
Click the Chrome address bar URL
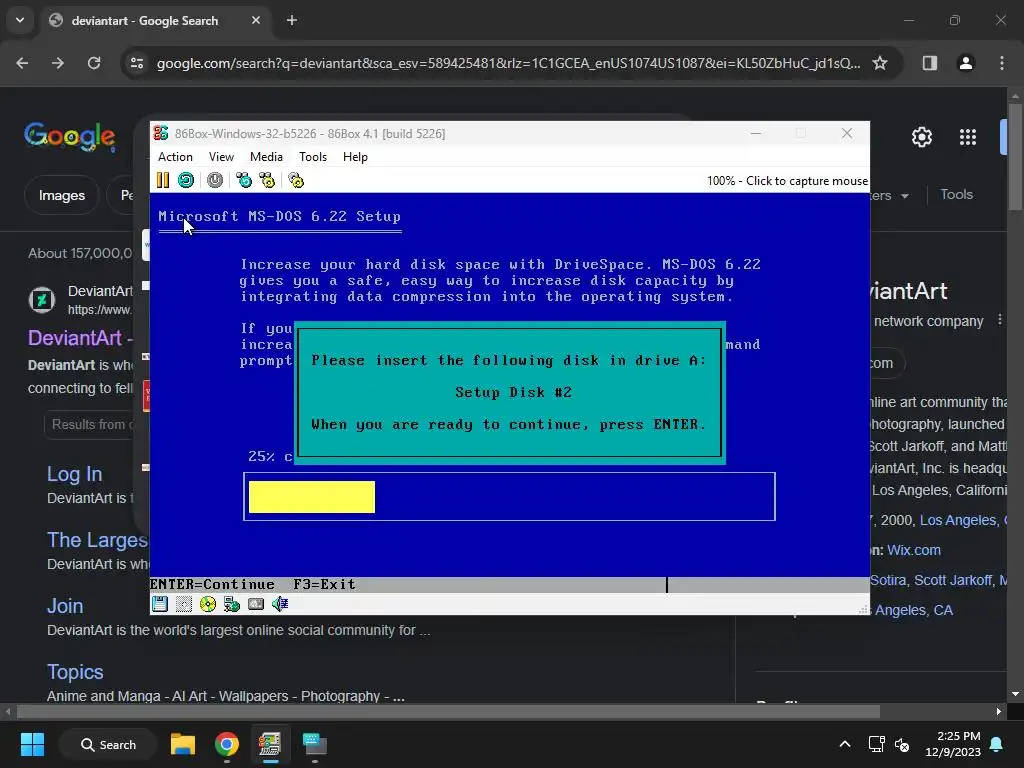(508, 63)
